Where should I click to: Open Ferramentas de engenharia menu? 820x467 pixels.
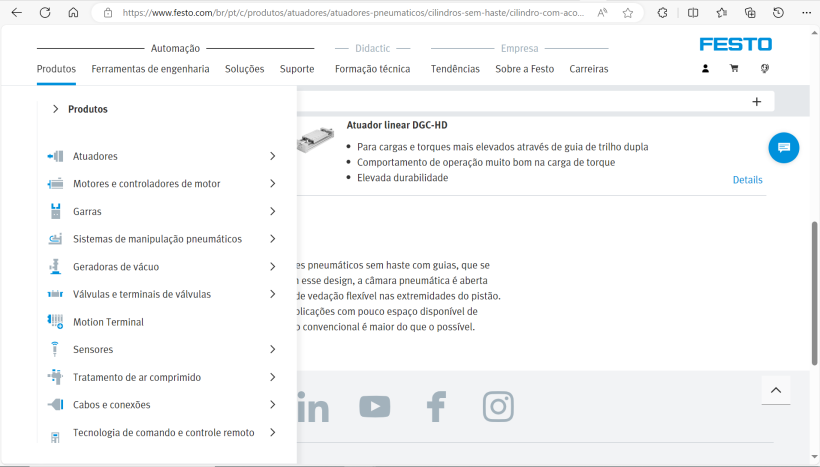(x=150, y=69)
